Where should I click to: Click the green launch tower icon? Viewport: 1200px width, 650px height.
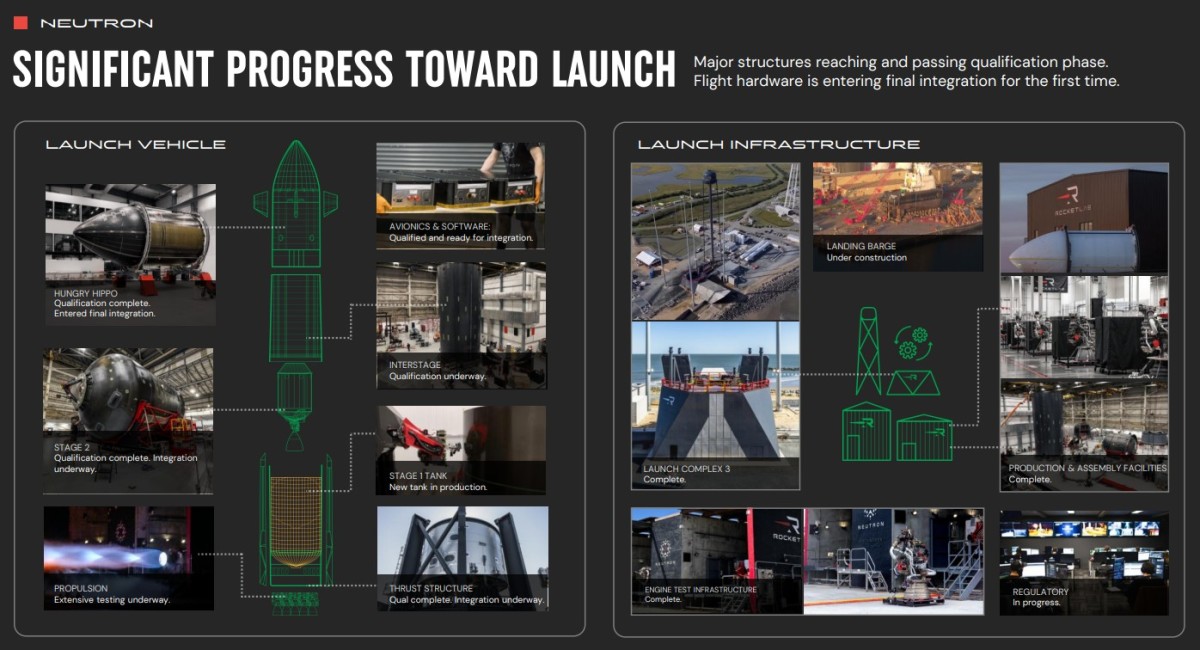(x=868, y=349)
